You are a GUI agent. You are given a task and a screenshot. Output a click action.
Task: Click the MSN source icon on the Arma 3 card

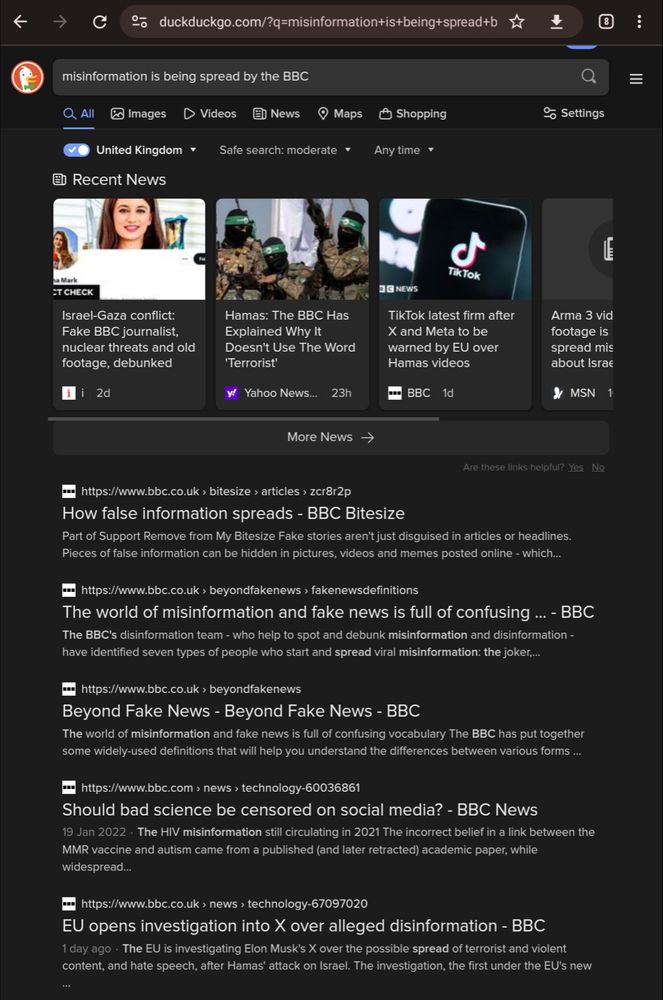(558, 393)
